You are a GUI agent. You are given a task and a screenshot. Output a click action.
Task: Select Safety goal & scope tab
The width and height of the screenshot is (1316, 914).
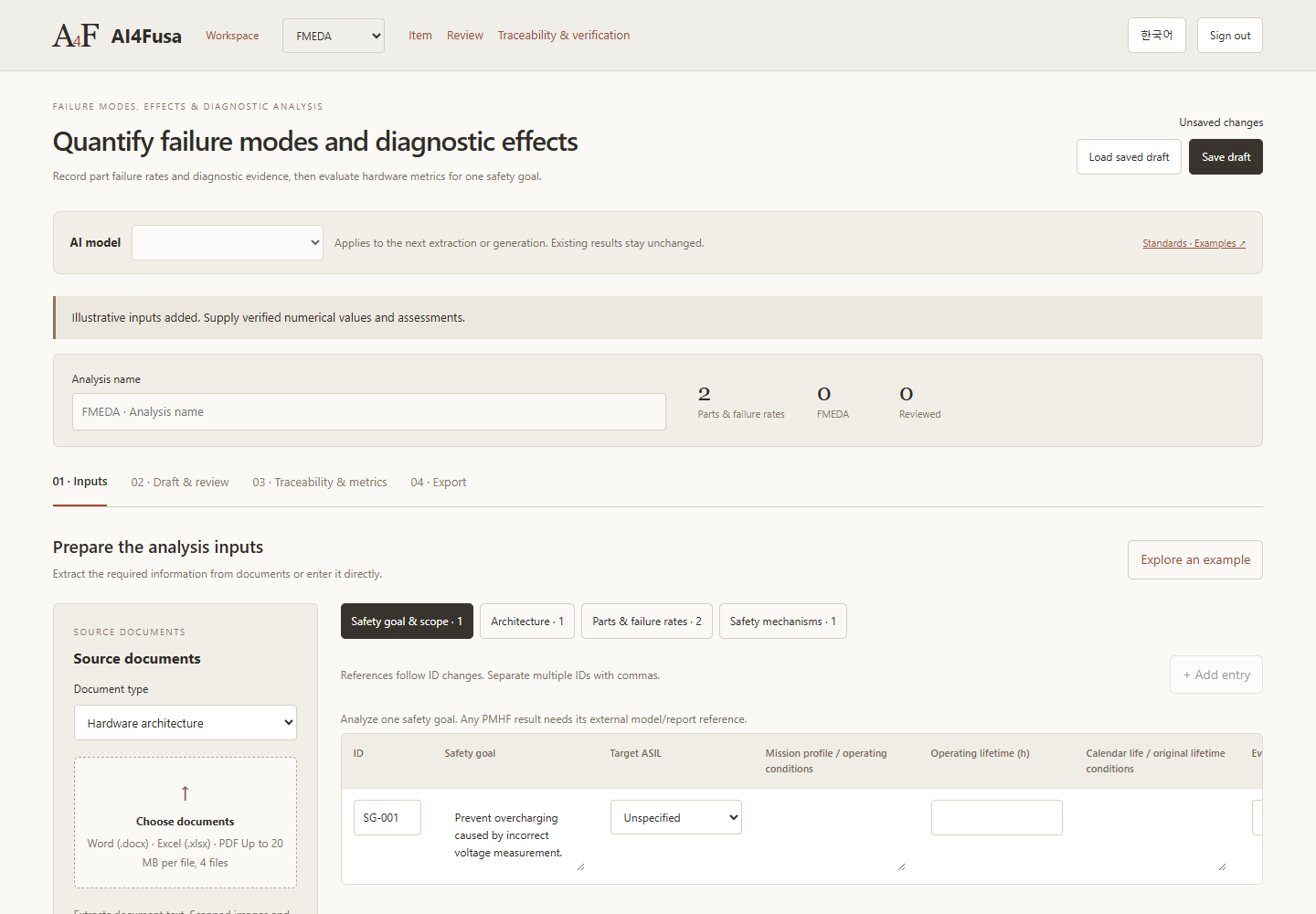pyautogui.click(x=407, y=622)
